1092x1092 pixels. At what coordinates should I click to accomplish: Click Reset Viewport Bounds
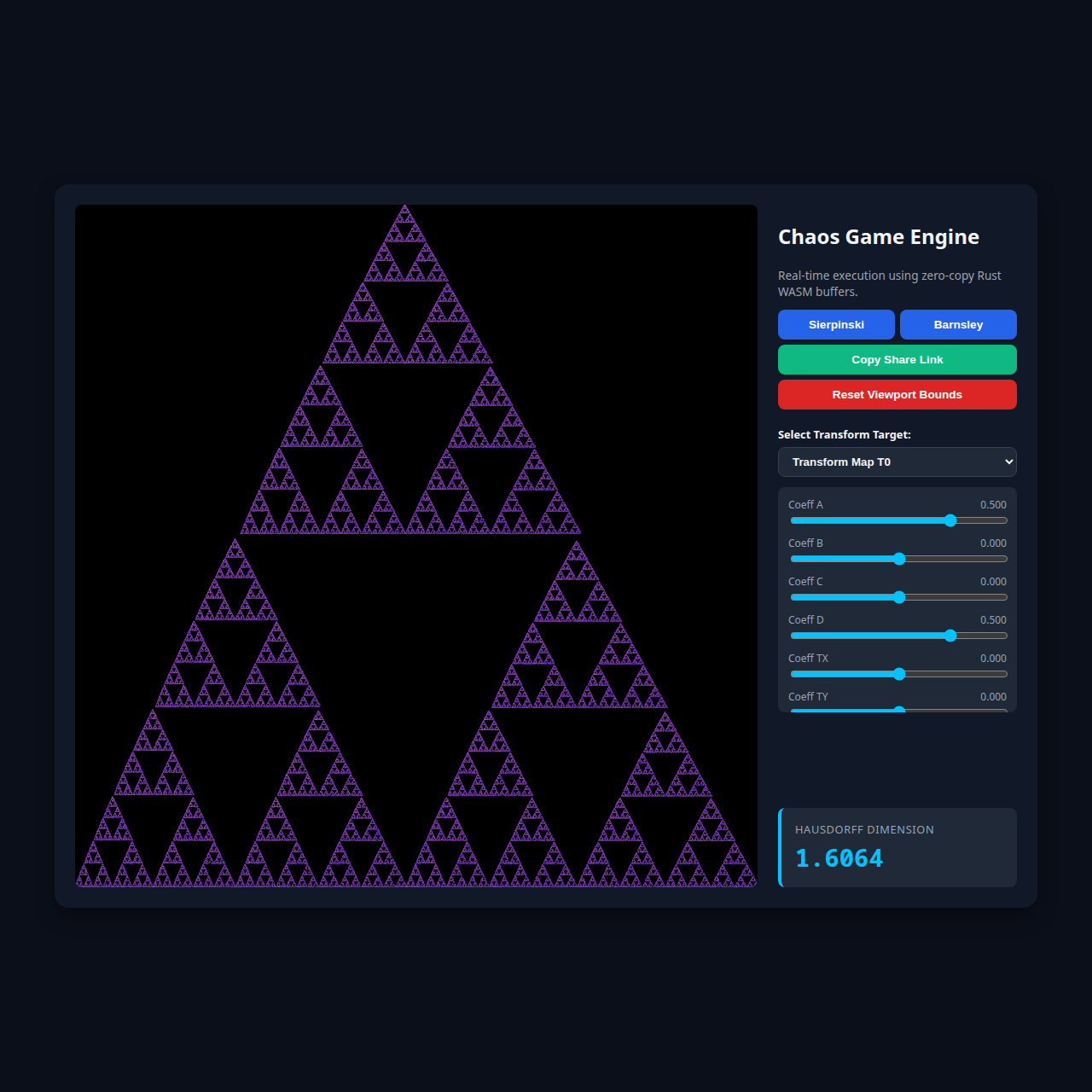[x=897, y=394]
